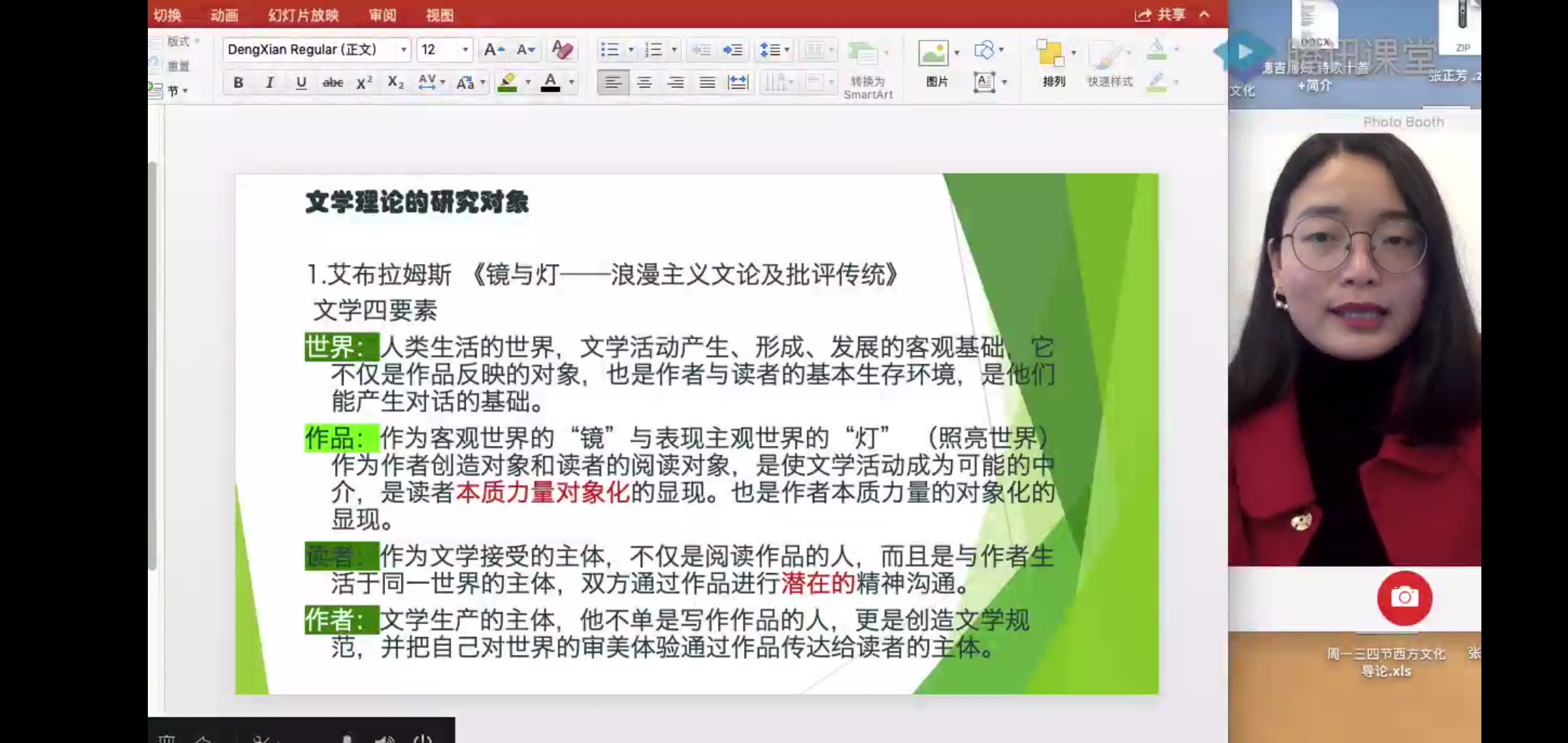
Task: Click the clear formatting eraser icon
Action: (562, 50)
